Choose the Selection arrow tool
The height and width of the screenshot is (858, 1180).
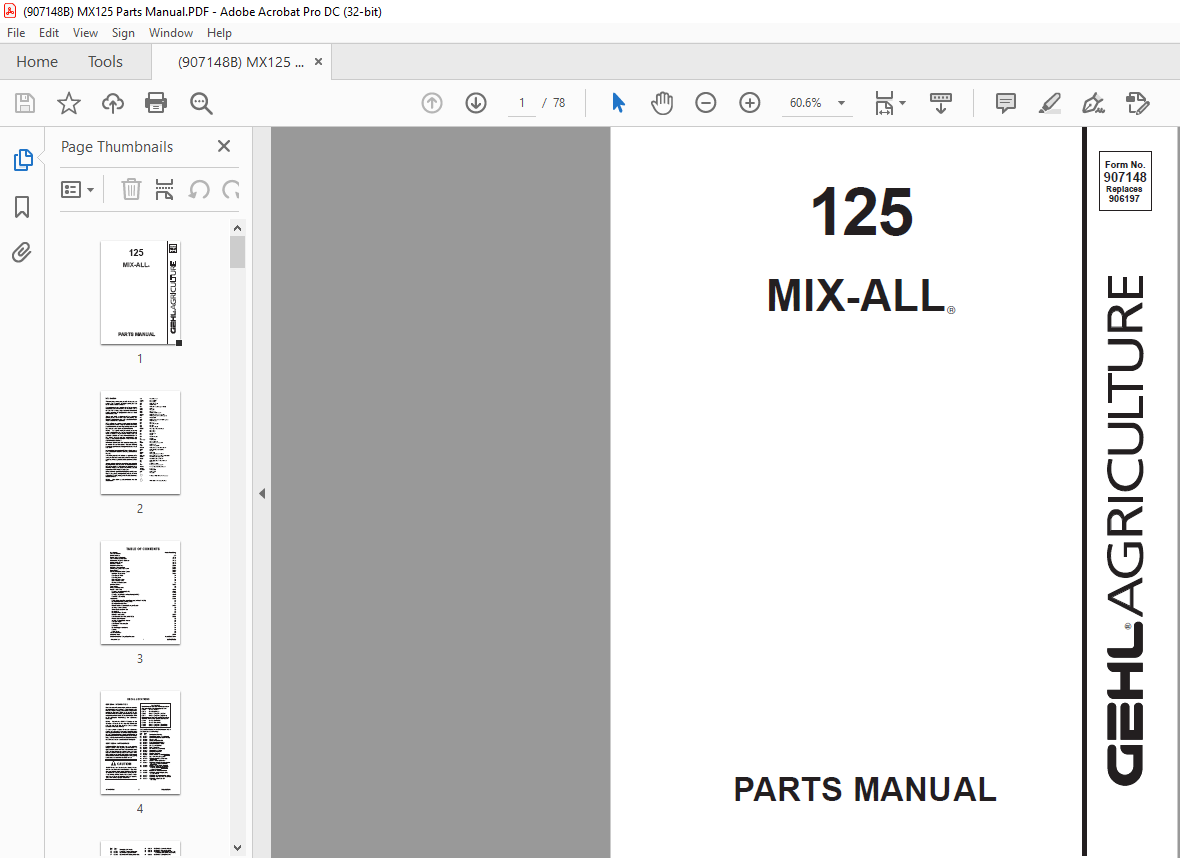pos(618,103)
